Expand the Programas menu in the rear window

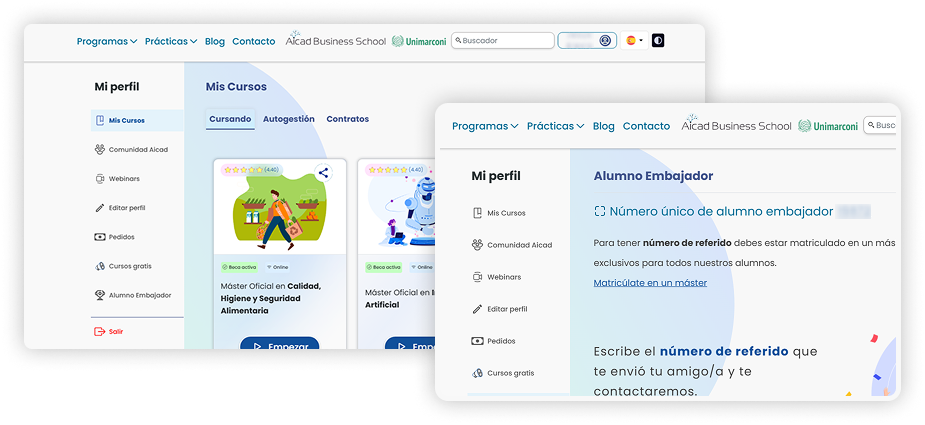[107, 41]
